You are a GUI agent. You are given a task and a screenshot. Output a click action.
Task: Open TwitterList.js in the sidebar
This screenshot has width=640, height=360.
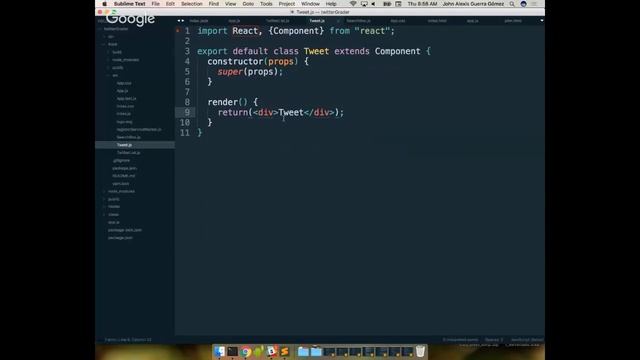coord(128,153)
